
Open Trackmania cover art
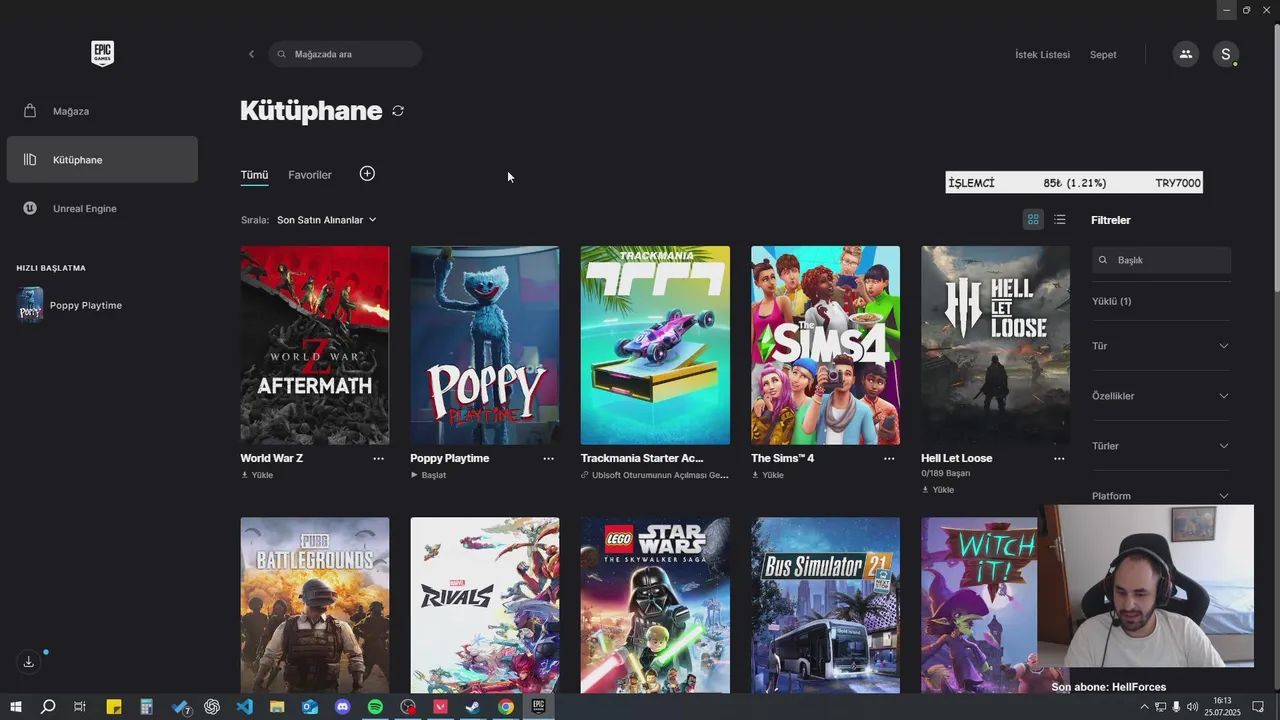coord(655,345)
